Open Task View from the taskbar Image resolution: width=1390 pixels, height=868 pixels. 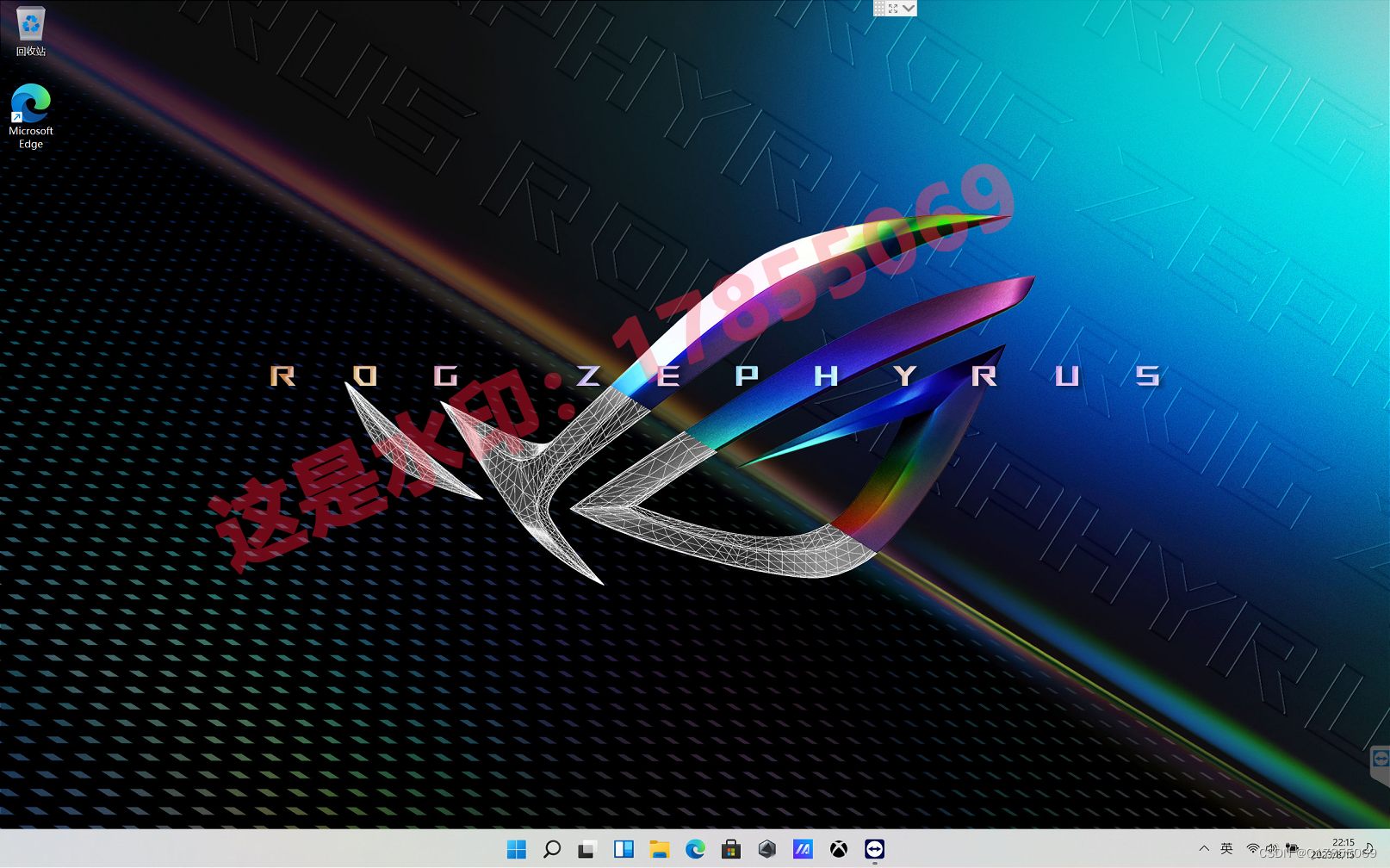tap(587, 848)
